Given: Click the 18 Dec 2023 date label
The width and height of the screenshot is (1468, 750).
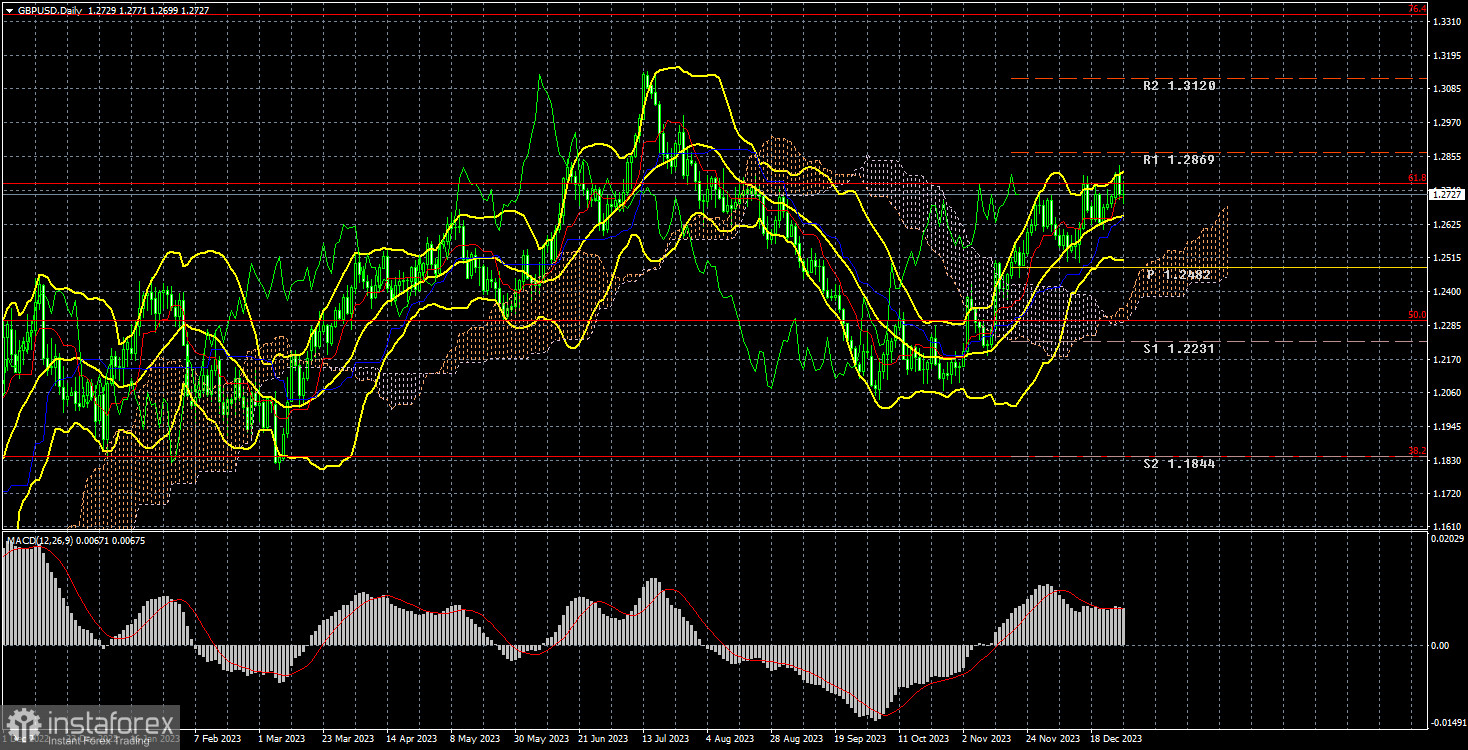Looking at the screenshot, I should tap(1116, 739).
